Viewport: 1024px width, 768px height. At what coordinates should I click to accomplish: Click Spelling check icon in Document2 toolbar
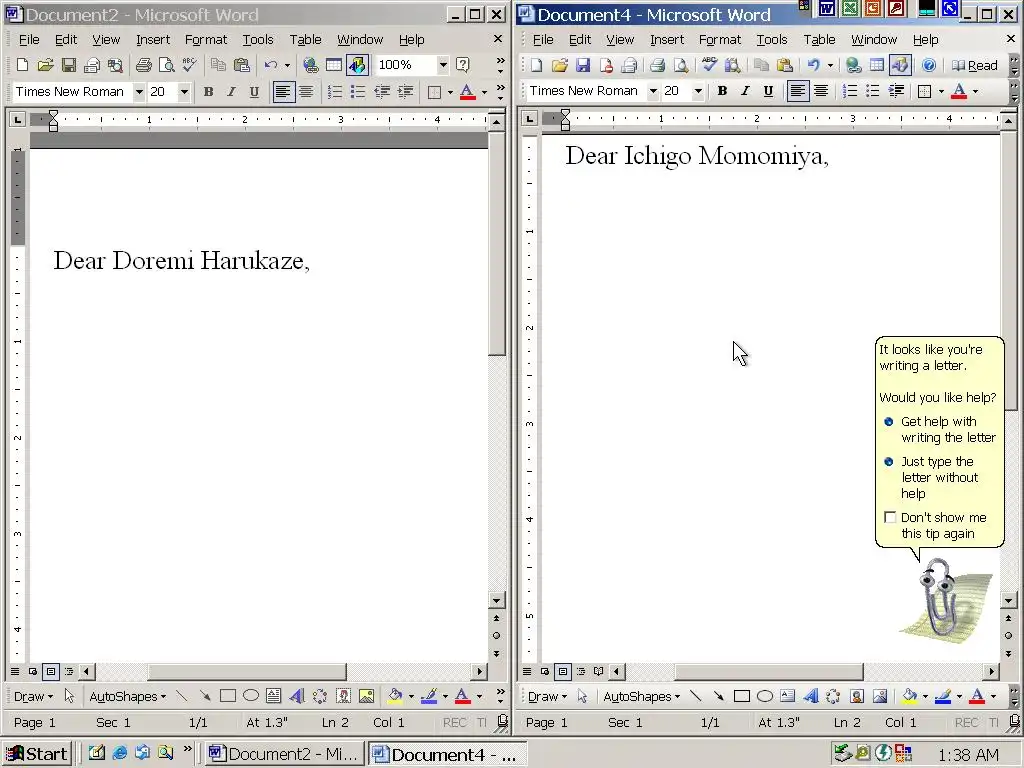[189, 65]
